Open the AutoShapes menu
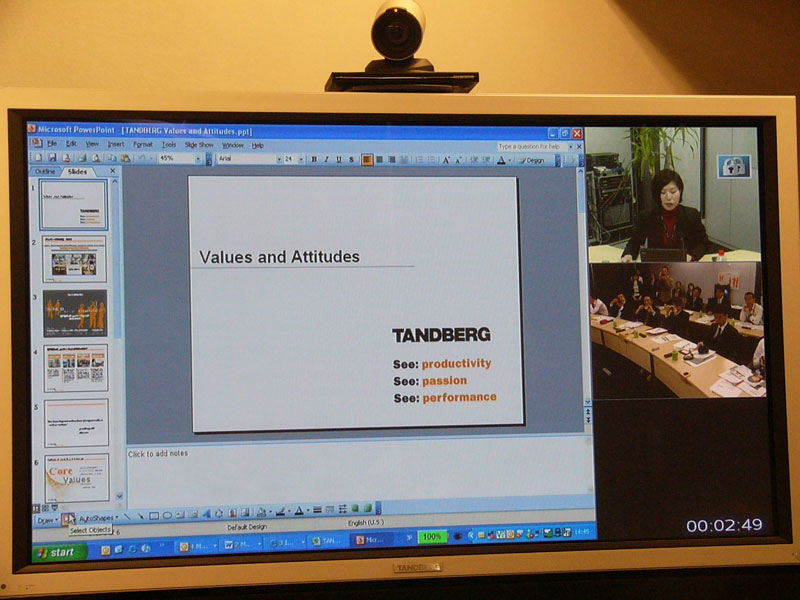This screenshot has height=600, width=800. (97, 518)
